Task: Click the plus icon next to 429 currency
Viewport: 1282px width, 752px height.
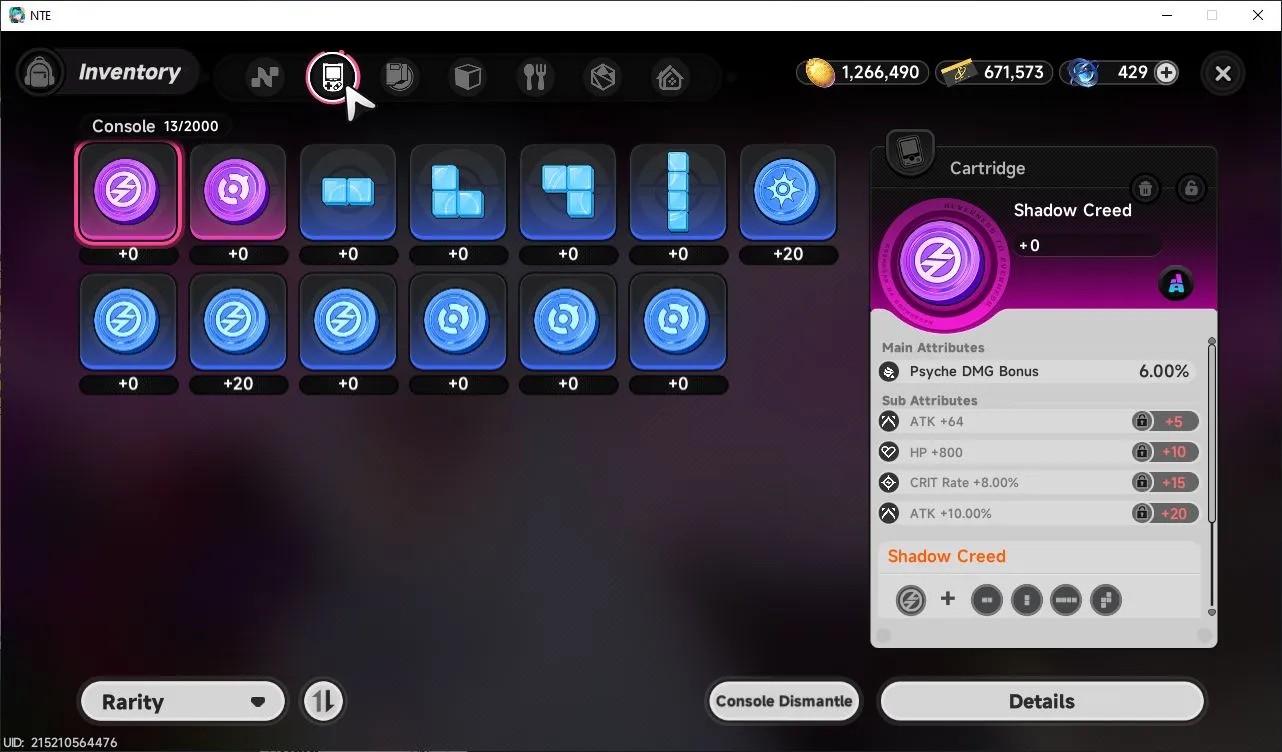Action: [x=1166, y=72]
